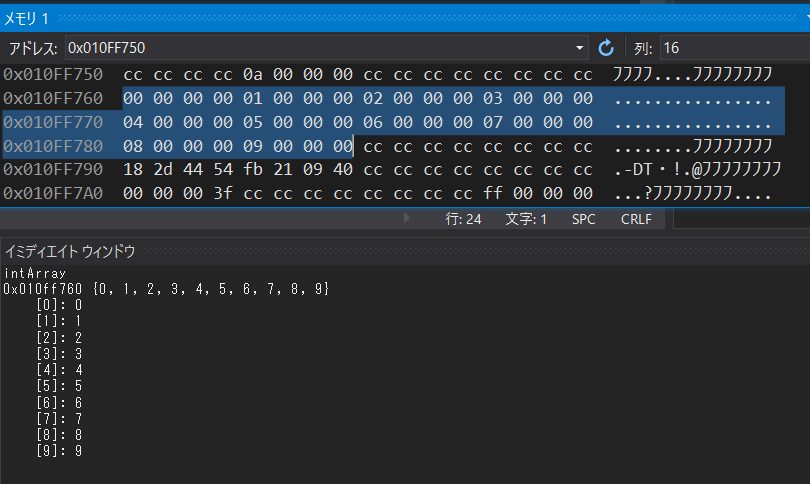Click the 2d byte in 0x010FF790 row

click(163, 169)
